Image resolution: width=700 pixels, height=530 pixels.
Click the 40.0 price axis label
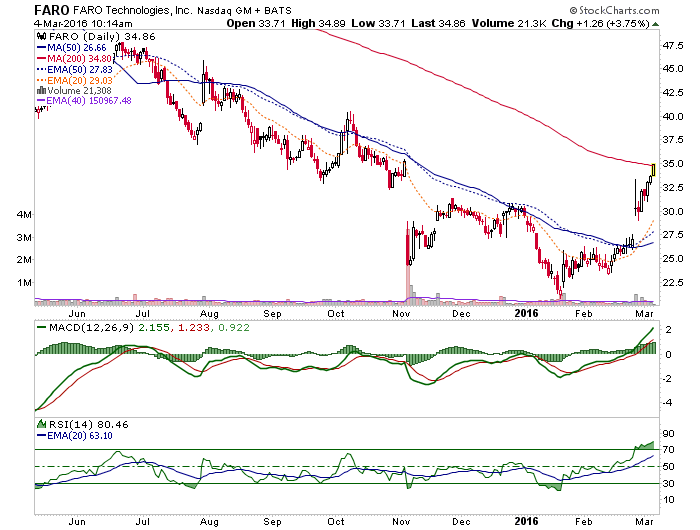pos(673,117)
